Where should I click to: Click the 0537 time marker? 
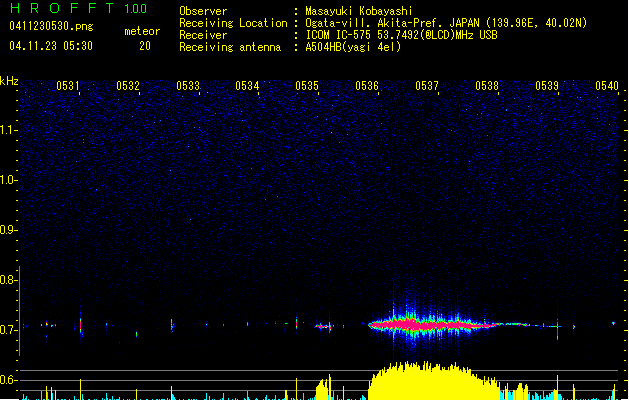click(427, 86)
